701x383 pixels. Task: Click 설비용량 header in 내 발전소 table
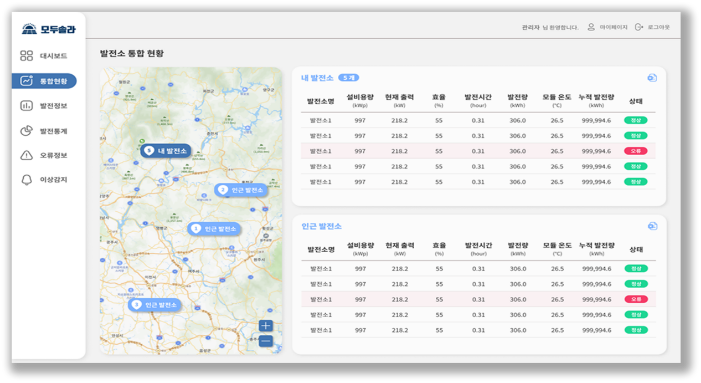coord(360,101)
